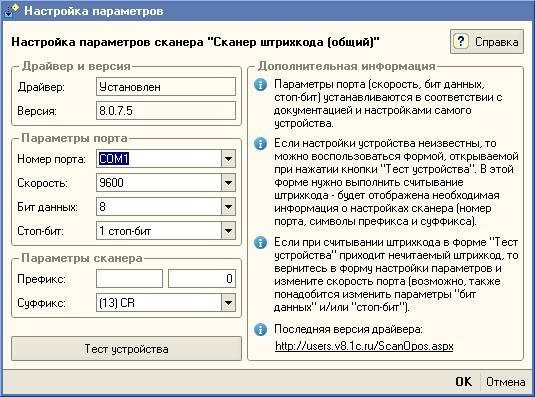Click info icon beside latest driver version

click(260, 329)
